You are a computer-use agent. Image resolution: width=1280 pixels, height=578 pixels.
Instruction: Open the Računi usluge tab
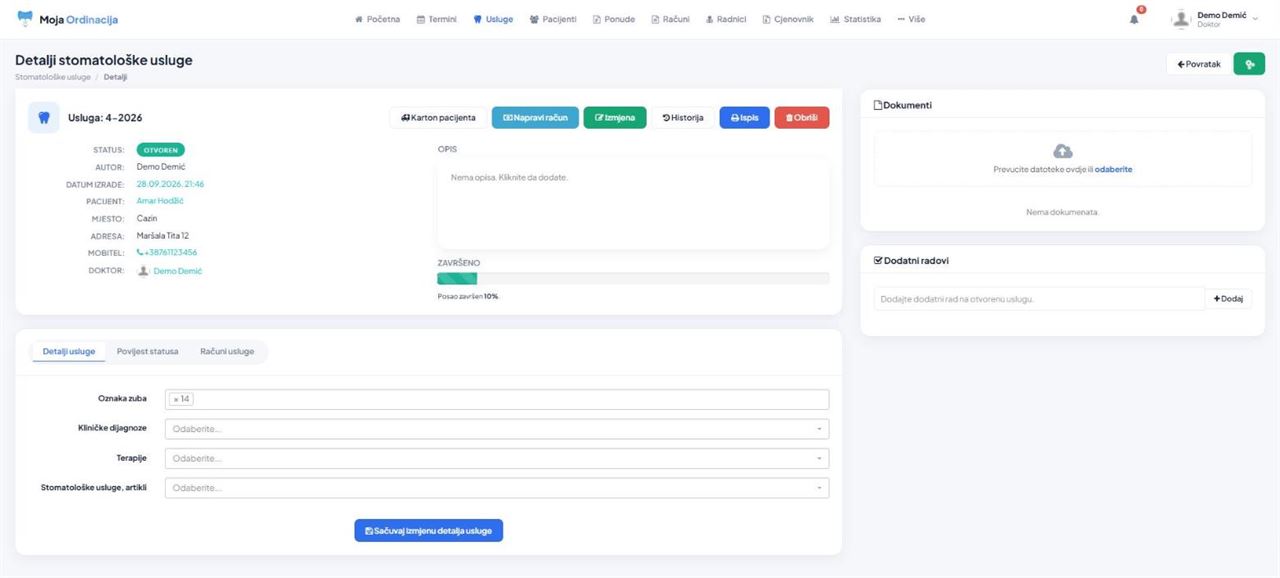tap(227, 352)
